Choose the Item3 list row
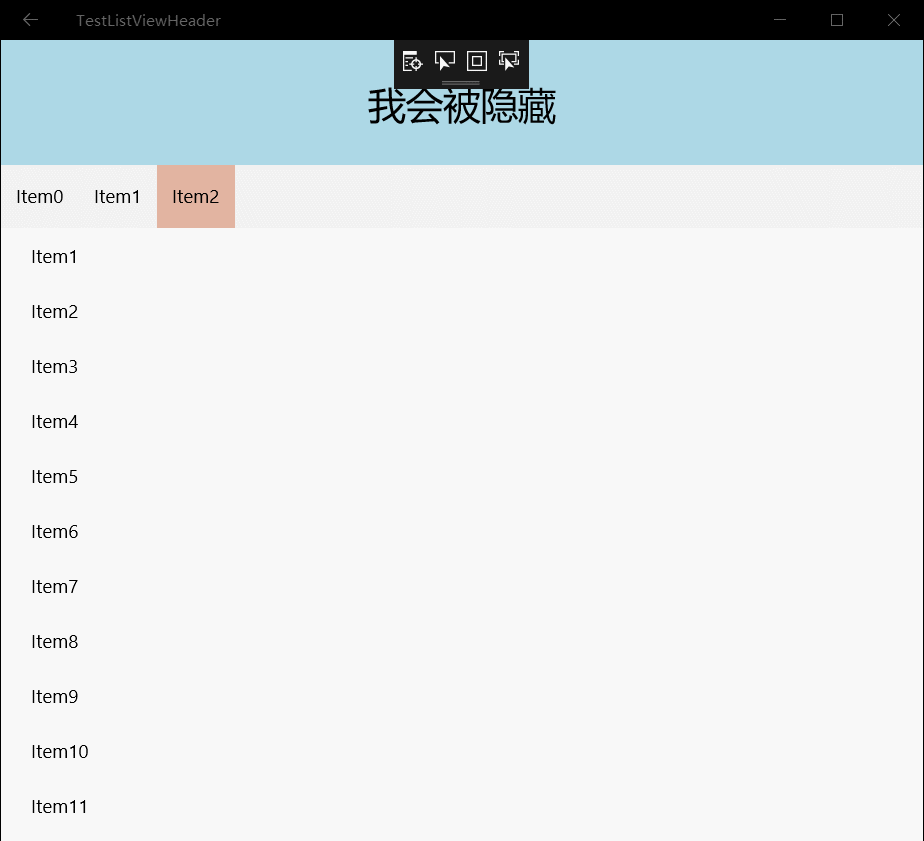Image resolution: width=924 pixels, height=841 pixels. [462, 367]
